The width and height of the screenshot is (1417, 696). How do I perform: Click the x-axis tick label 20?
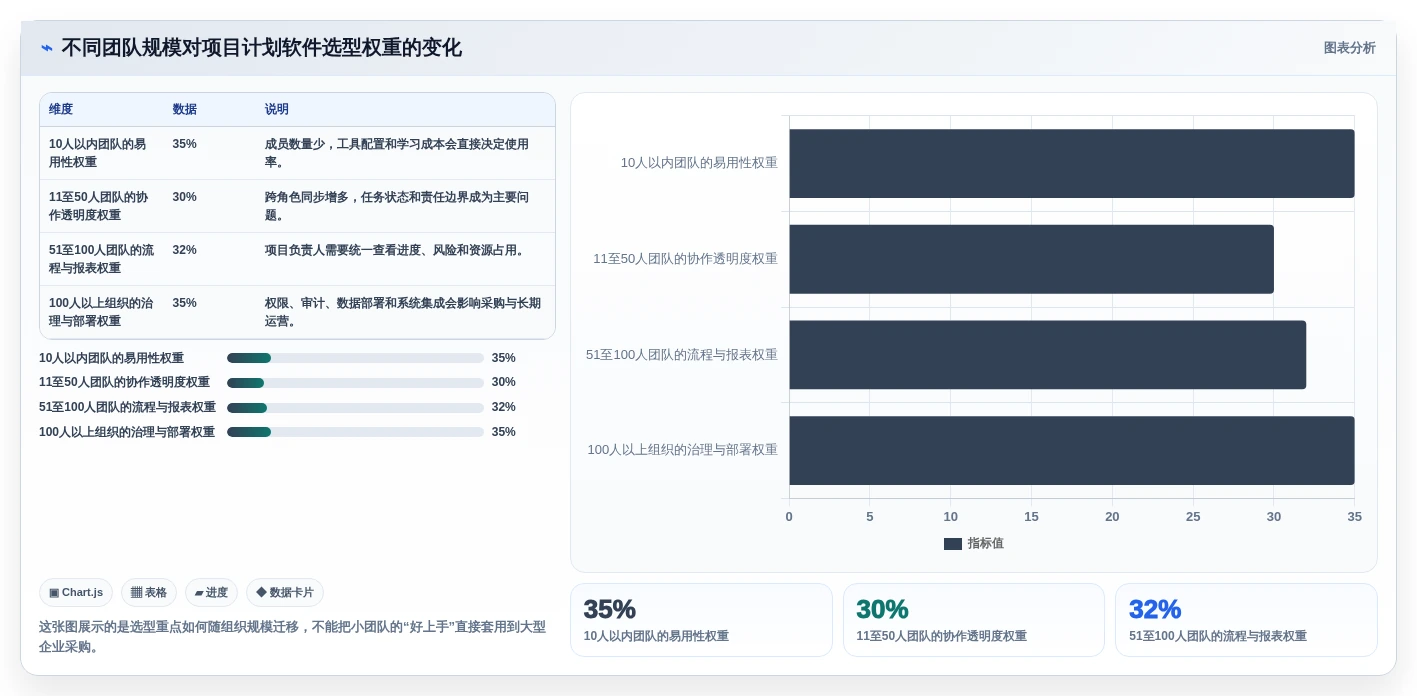point(1112,517)
